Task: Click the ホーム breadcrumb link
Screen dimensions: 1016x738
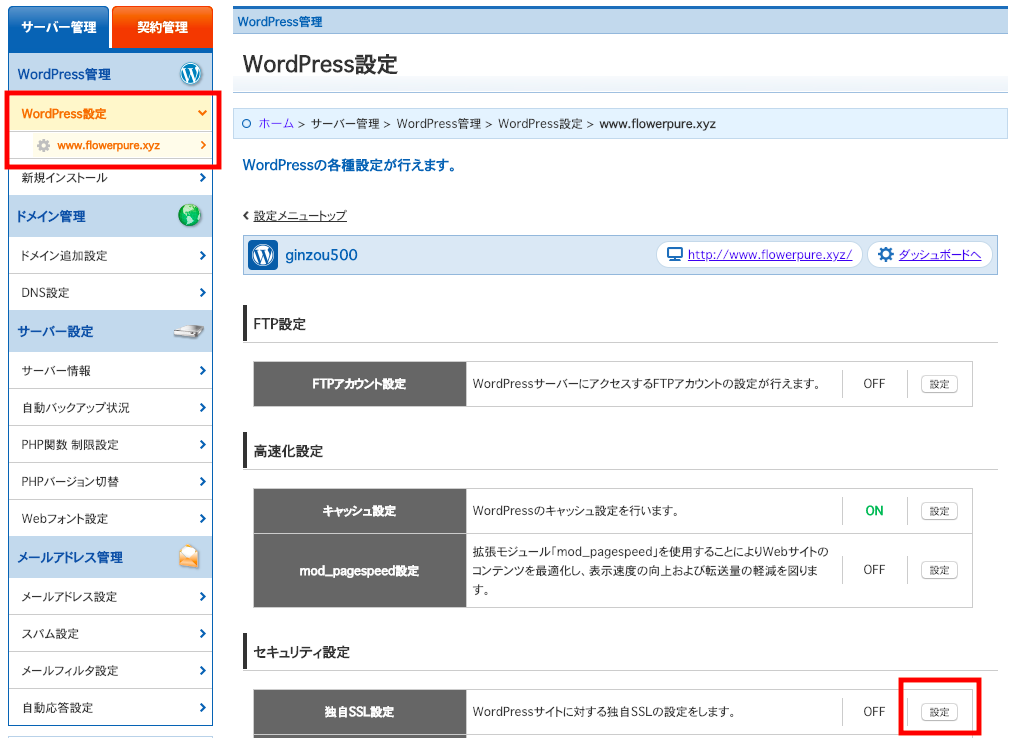Action: (276, 124)
